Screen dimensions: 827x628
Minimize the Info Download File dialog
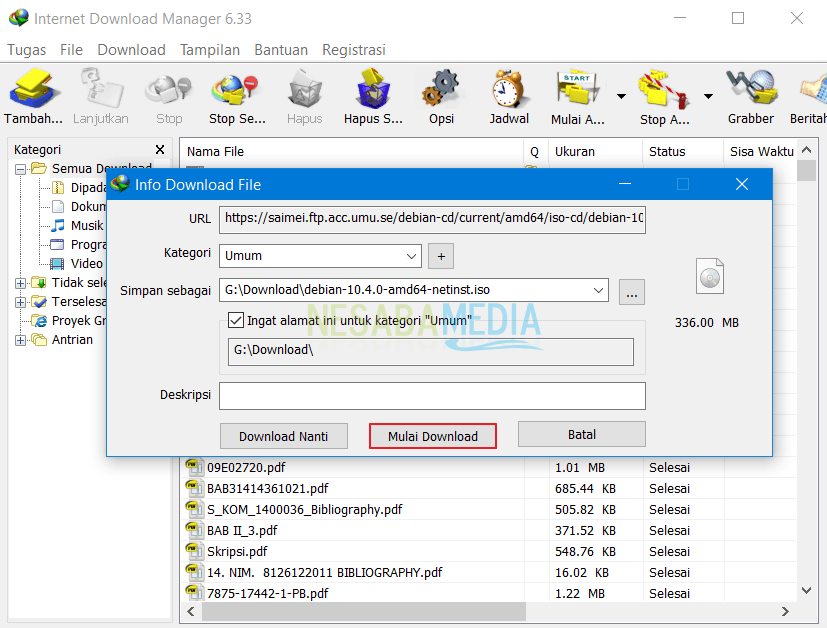(625, 184)
